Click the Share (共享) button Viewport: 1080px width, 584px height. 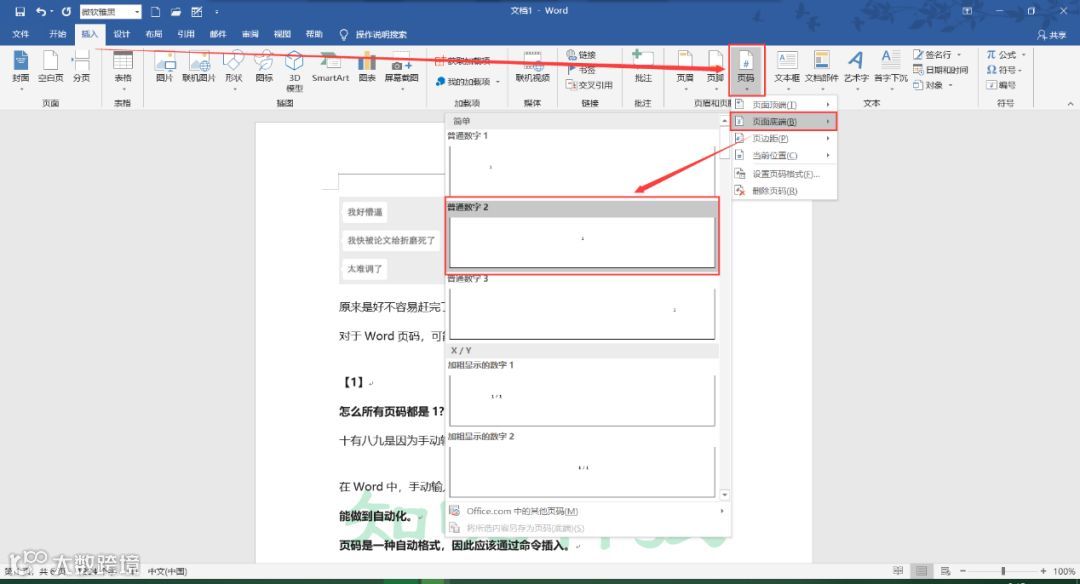point(1052,34)
